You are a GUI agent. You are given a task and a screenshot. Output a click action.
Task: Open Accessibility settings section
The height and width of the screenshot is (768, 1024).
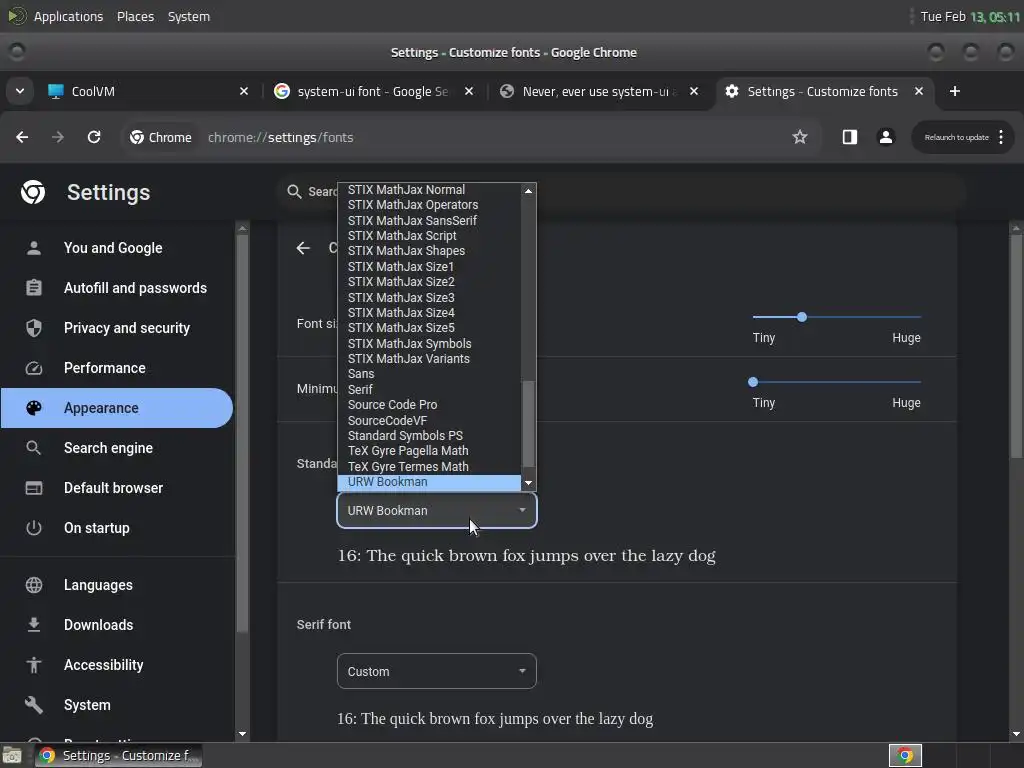(118, 665)
